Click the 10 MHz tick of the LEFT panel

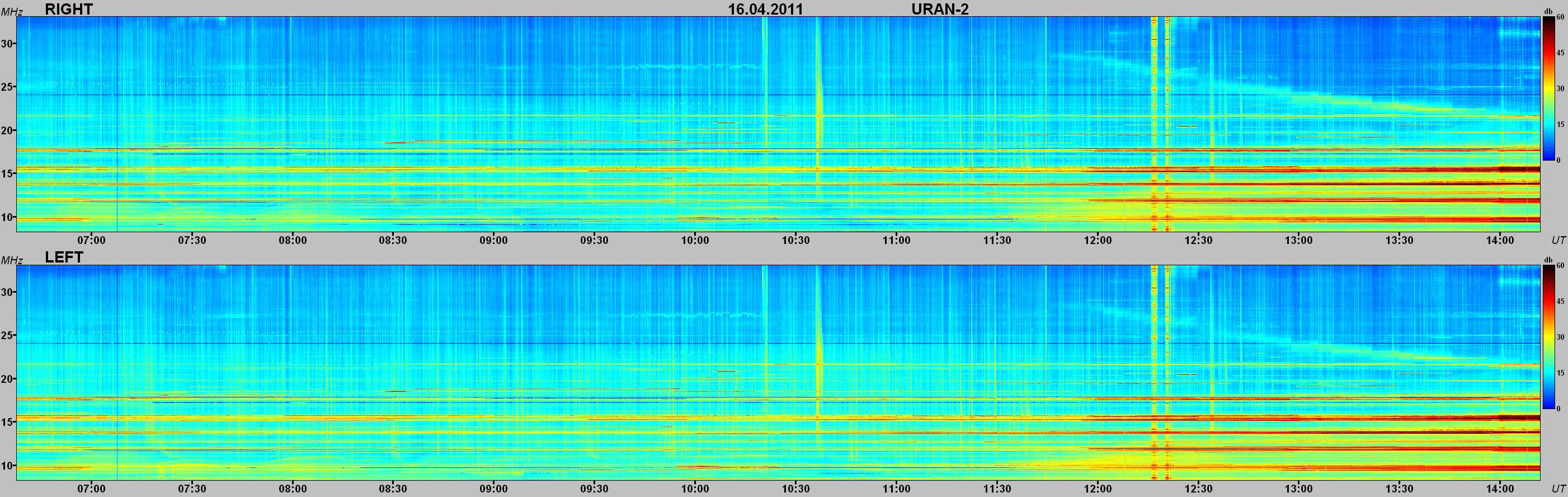point(7,466)
